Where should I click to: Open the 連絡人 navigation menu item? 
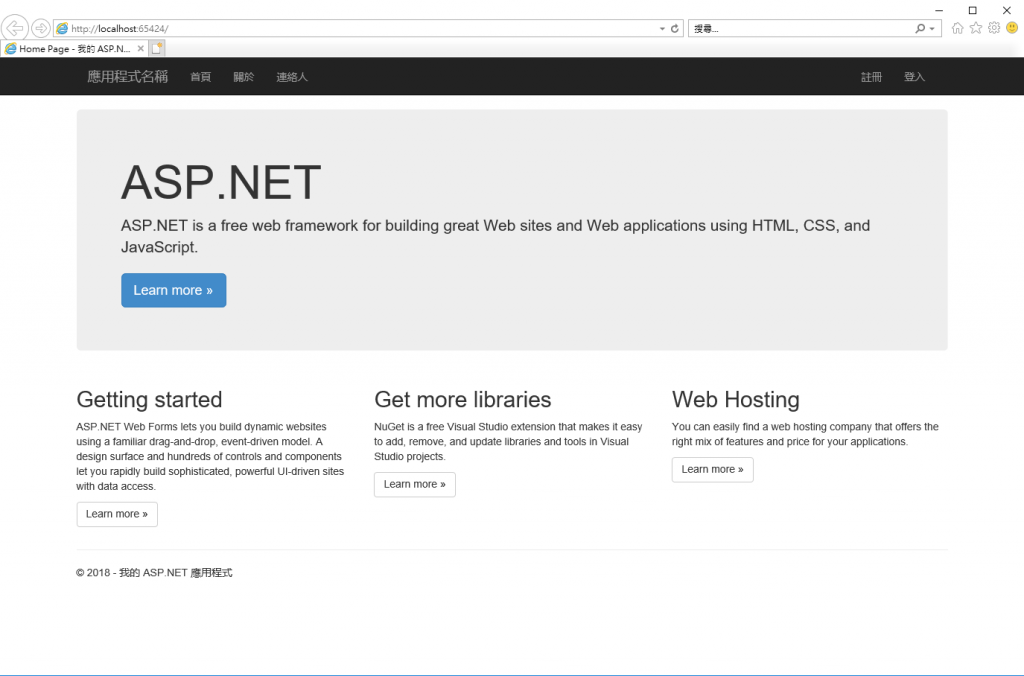point(292,77)
